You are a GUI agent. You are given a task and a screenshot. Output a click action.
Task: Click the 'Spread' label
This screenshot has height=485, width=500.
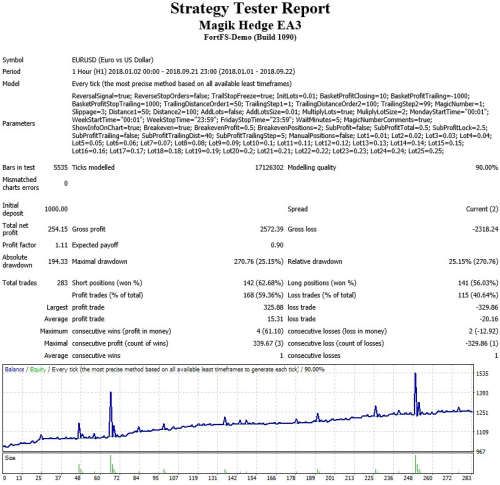pyautogui.click(x=297, y=209)
